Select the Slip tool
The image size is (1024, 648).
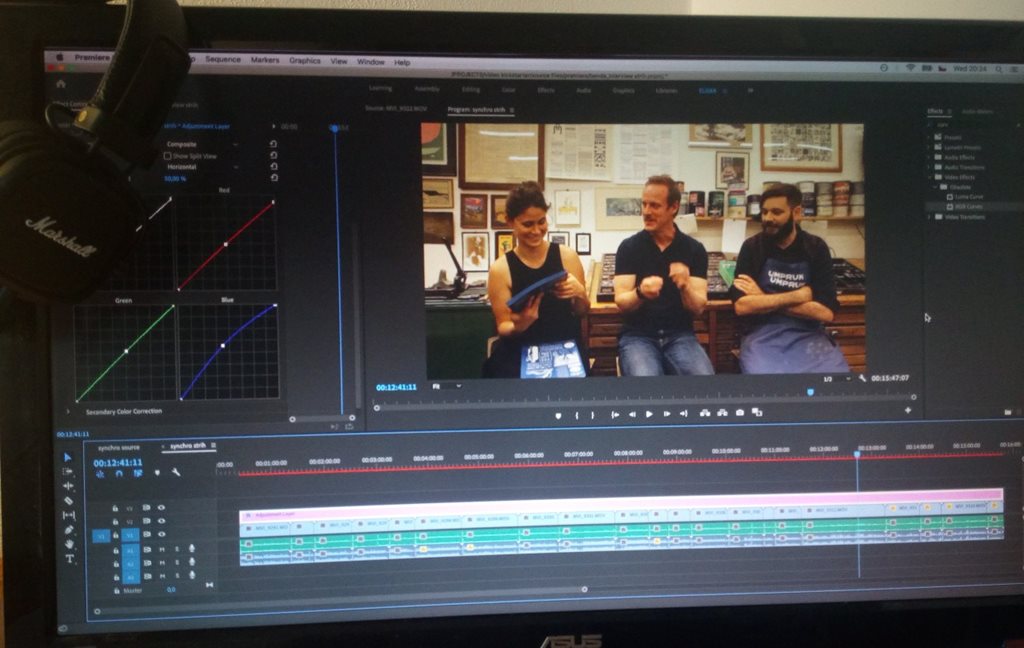[x=69, y=515]
